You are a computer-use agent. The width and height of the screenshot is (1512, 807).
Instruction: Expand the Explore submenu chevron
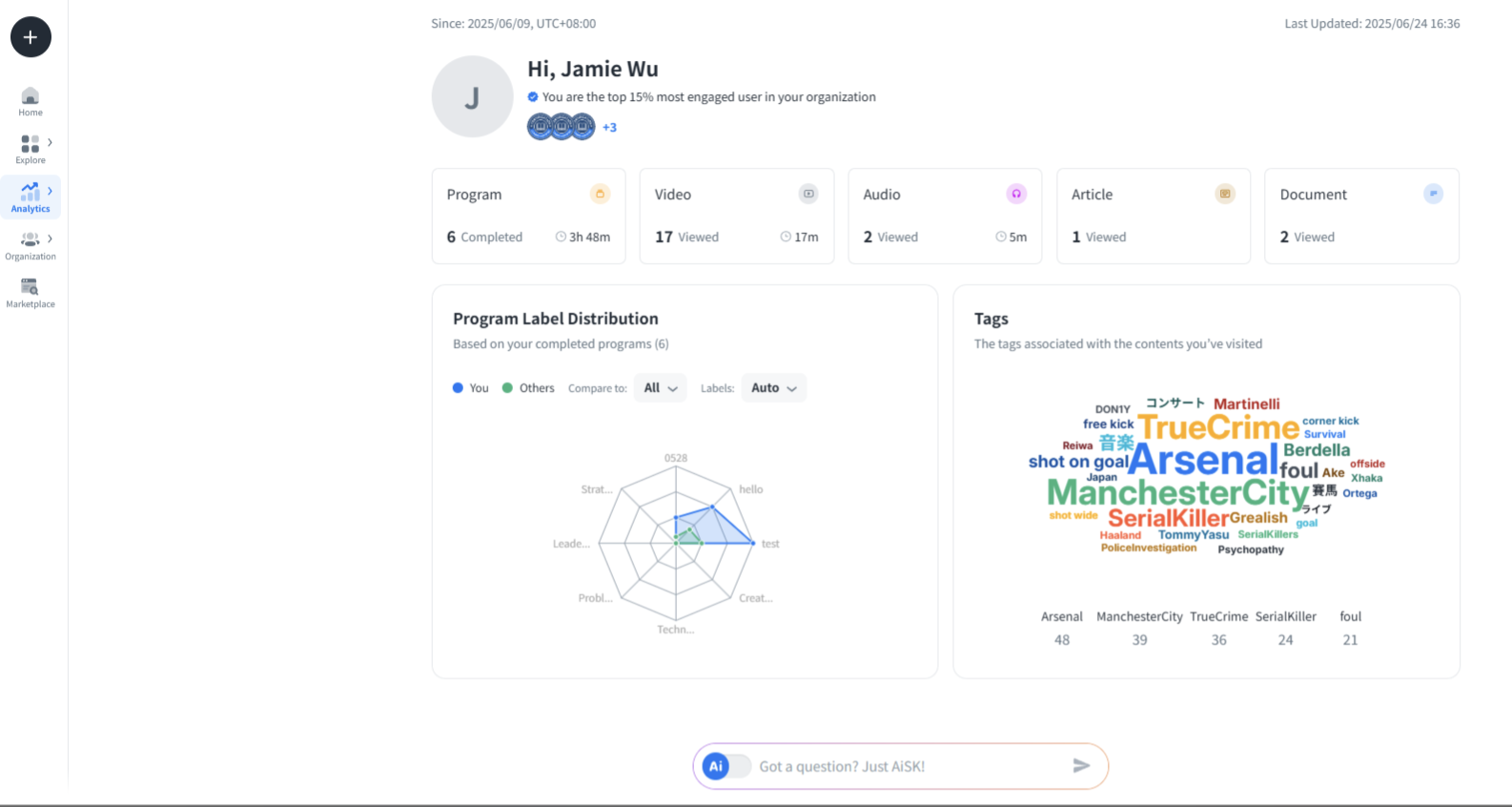(x=50, y=142)
